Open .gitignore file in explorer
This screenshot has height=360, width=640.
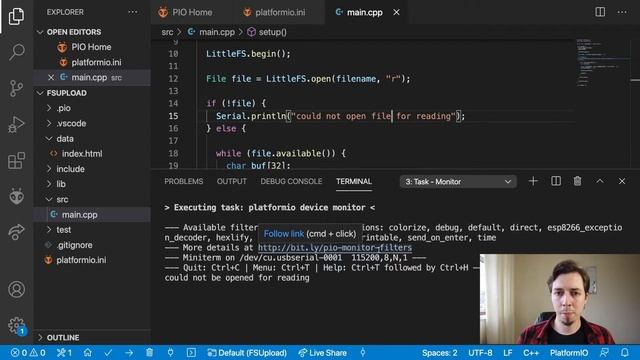[74, 245]
